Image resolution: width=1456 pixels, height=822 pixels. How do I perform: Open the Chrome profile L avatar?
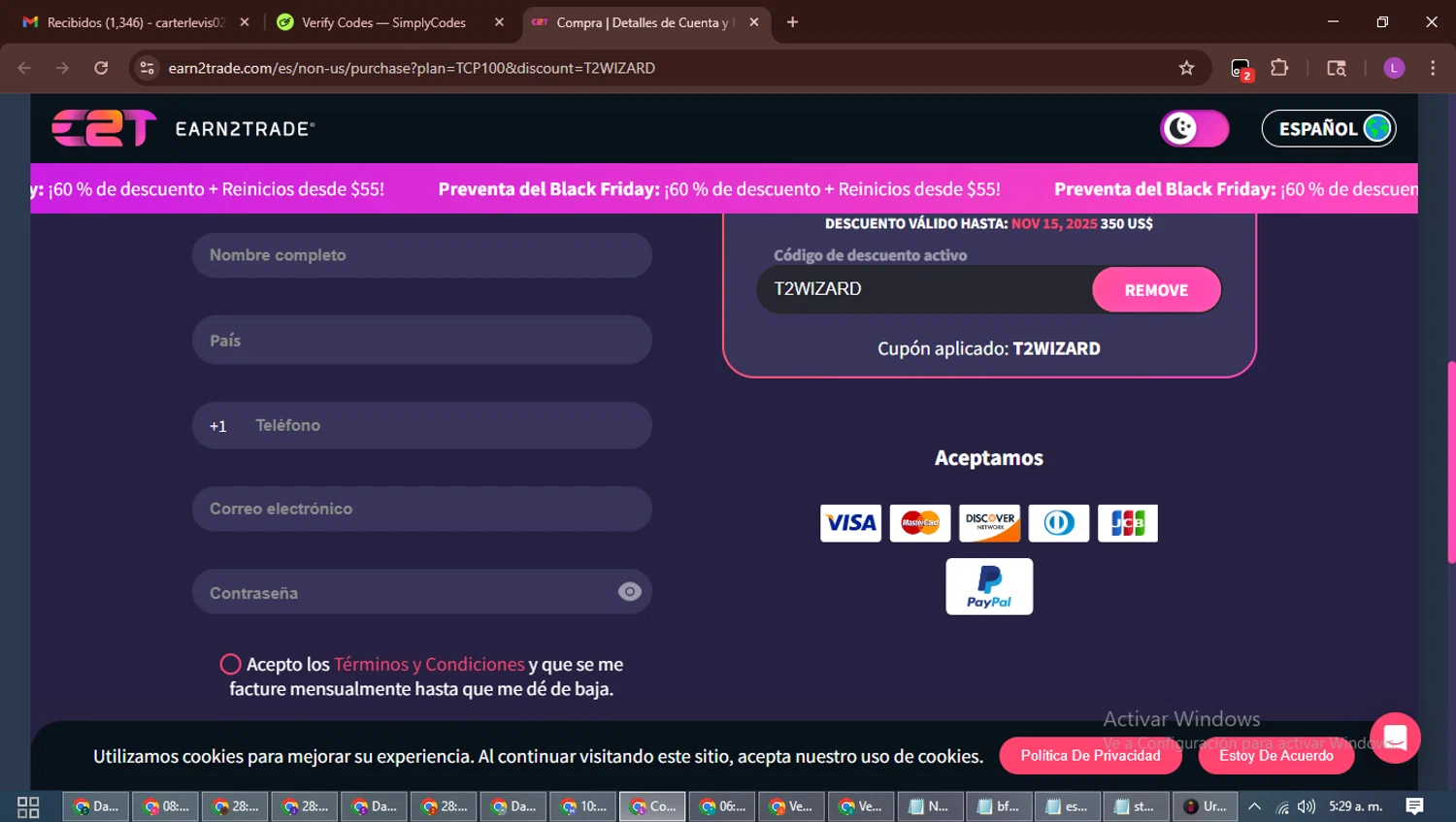pos(1394,68)
